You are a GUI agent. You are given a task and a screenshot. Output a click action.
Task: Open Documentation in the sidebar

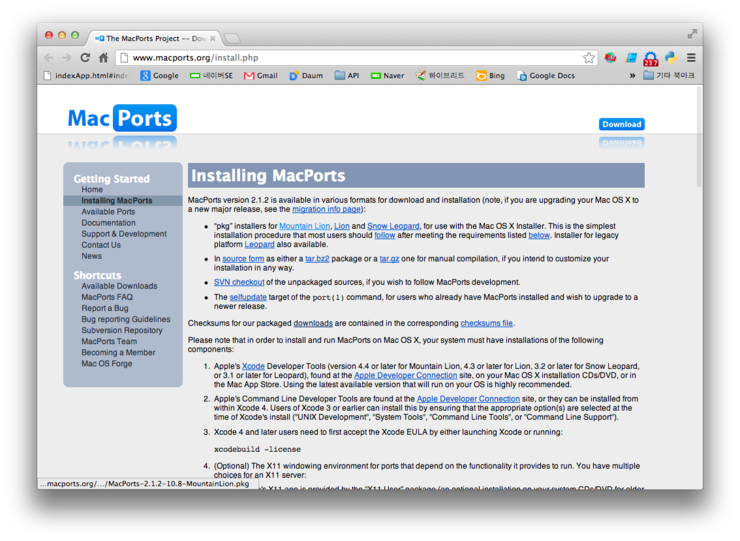click(x=108, y=223)
